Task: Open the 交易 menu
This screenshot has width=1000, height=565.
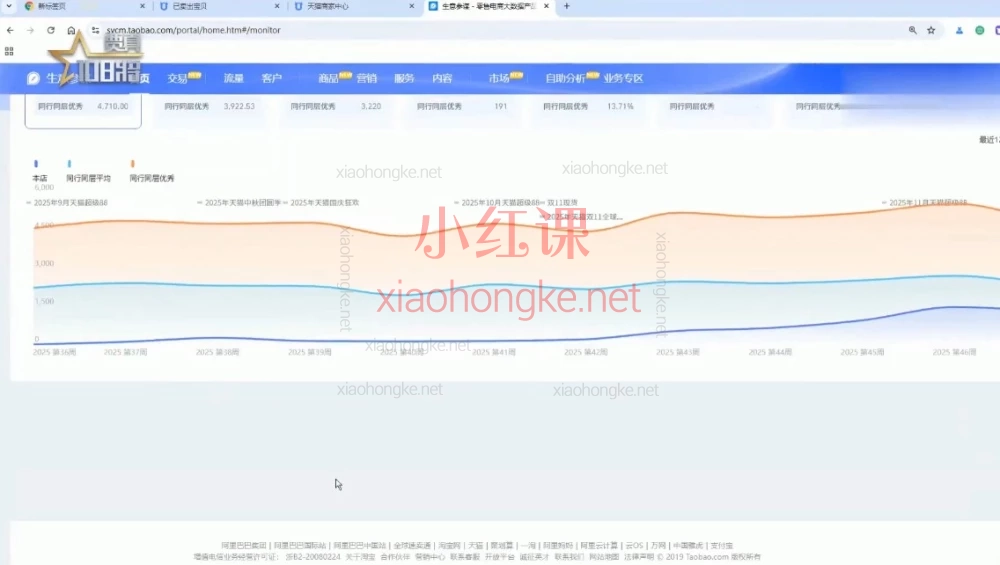Action: tap(177, 78)
